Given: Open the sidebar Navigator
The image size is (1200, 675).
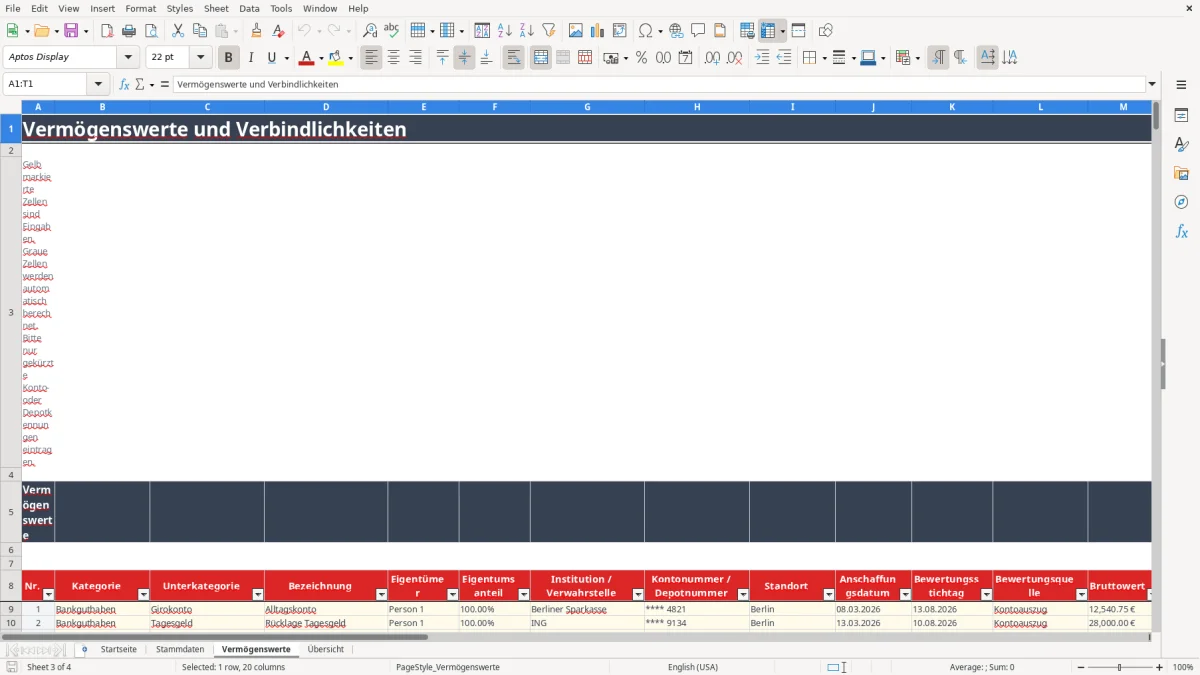Looking at the screenshot, I should point(1181,202).
